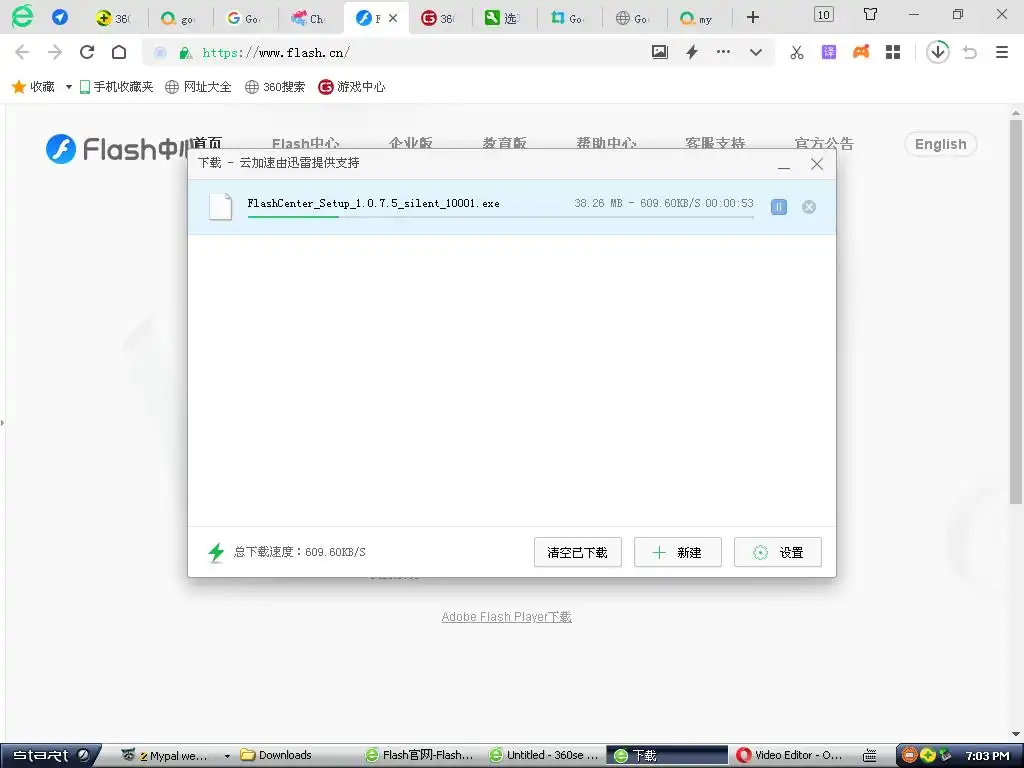Screen dimensions: 1024x768
Task: Switch to the Google G tab
Action: 246,18
